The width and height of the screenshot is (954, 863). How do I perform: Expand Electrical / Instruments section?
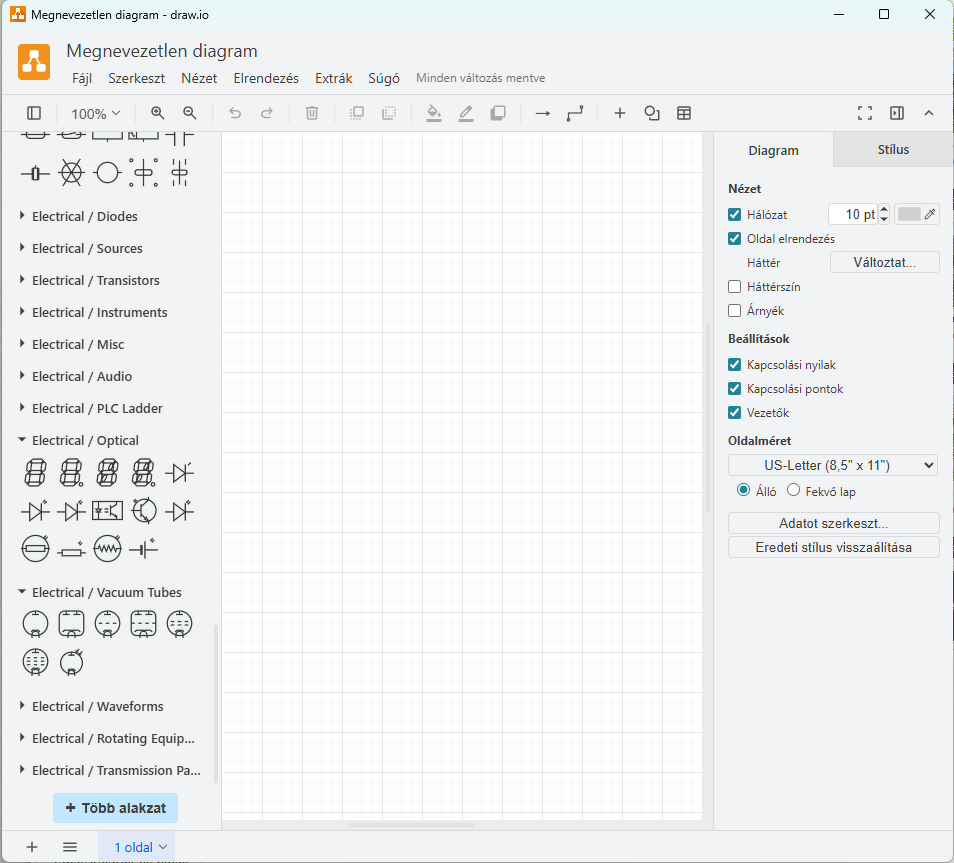[x=99, y=312]
